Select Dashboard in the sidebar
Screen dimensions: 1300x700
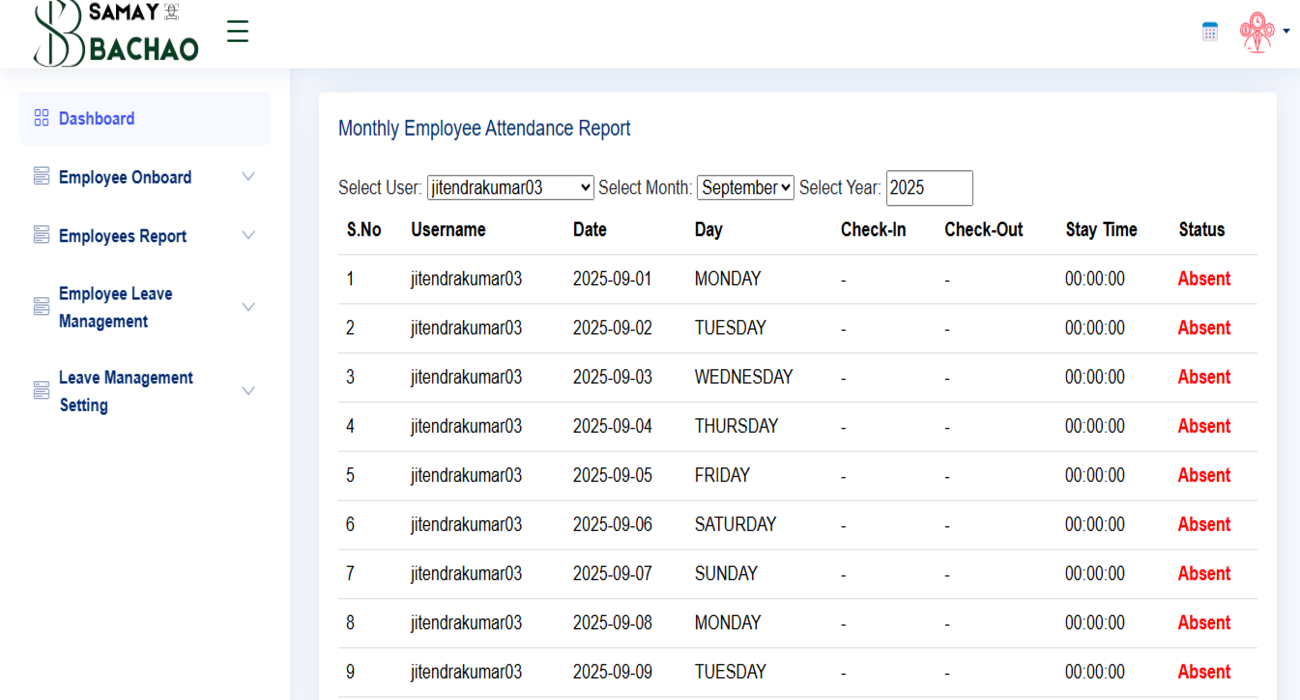pyautogui.click(x=97, y=117)
